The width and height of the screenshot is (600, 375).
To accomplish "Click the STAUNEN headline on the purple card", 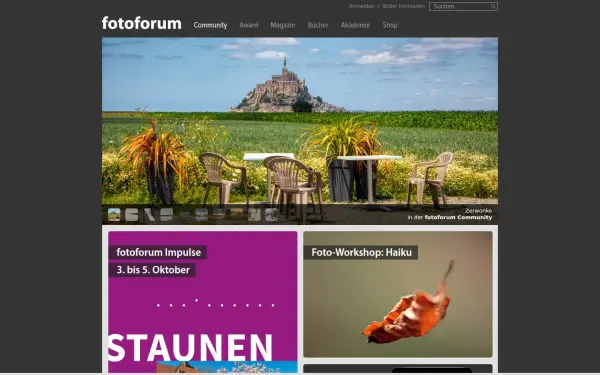I will point(190,347).
